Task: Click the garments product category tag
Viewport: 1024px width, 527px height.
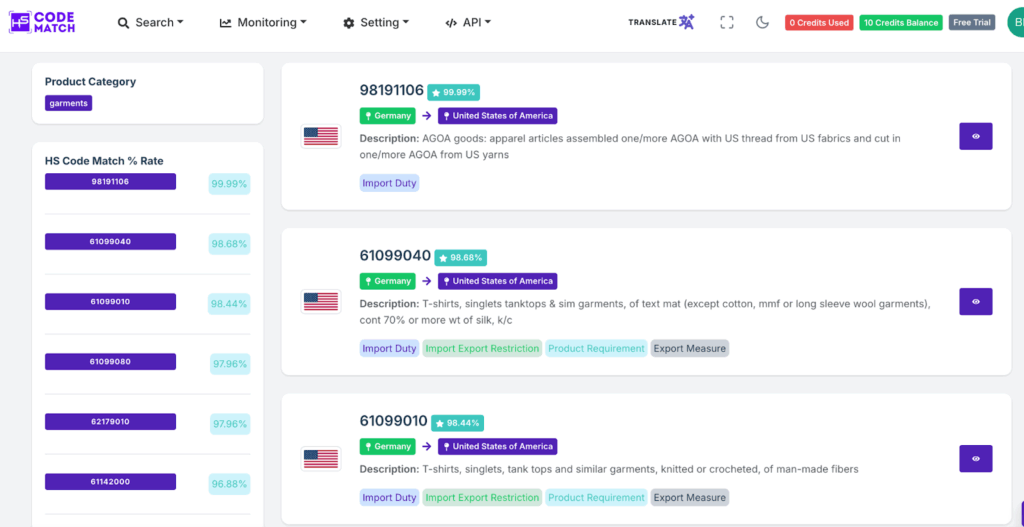Action: click(68, 103)
